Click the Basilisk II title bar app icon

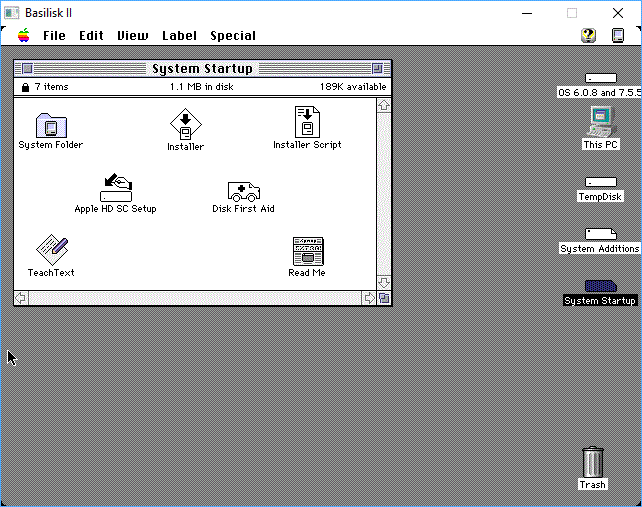[x=11, y=13]
